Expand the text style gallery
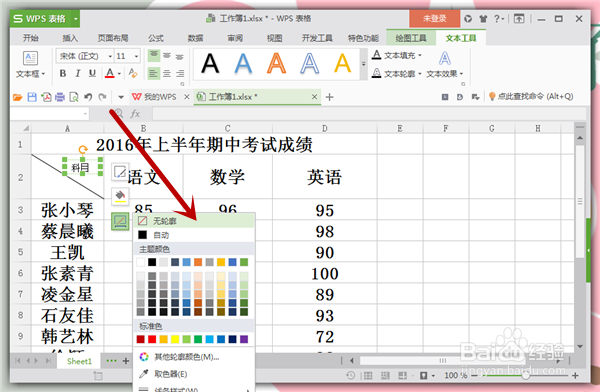 click(364, 64)
